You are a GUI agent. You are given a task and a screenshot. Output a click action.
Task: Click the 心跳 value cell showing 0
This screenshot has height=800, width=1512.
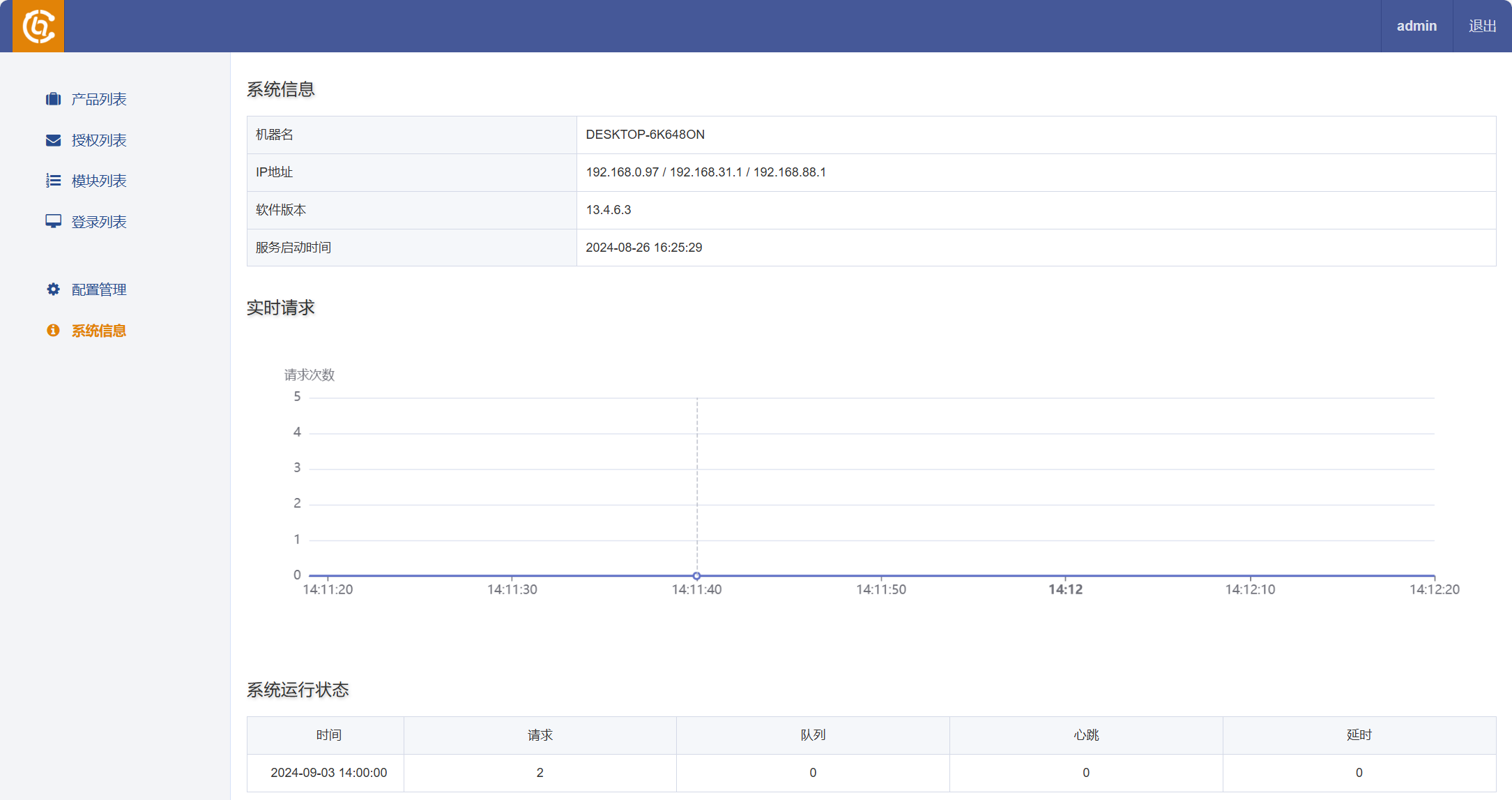click(1086, 773)
